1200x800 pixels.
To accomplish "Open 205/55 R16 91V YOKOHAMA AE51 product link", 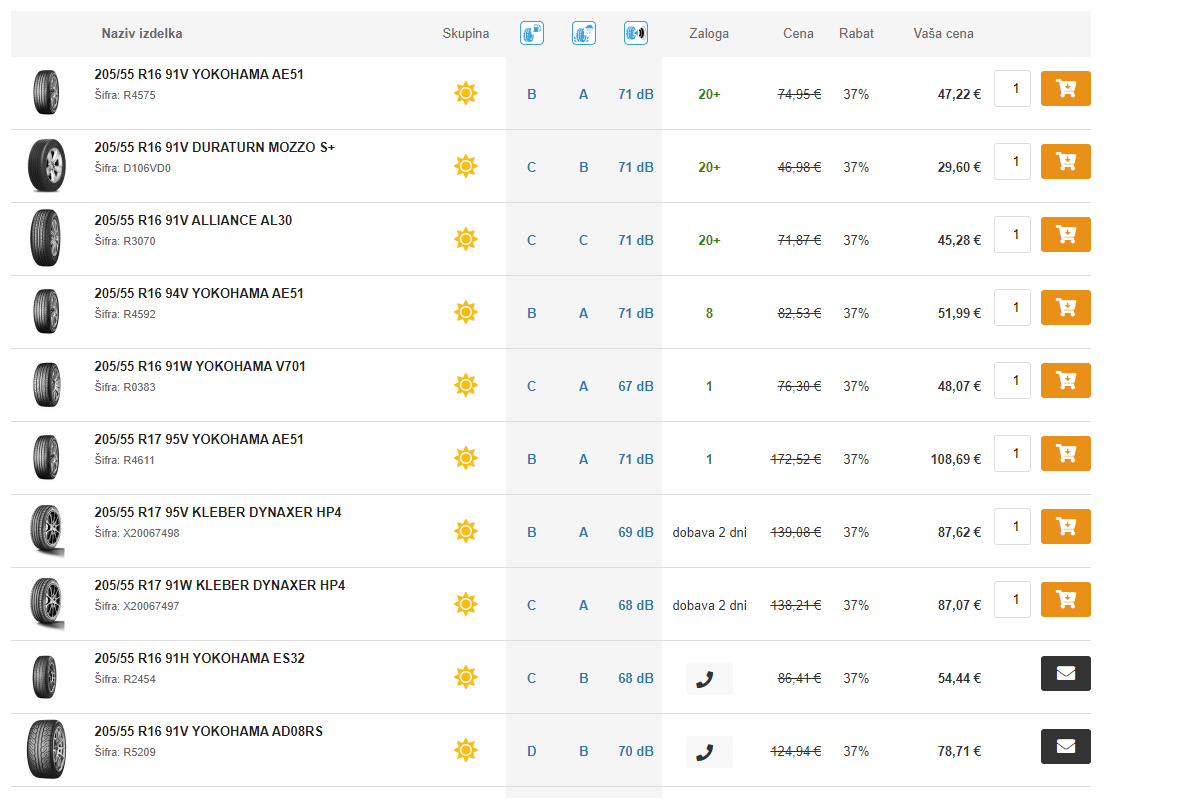I will 199,74.
